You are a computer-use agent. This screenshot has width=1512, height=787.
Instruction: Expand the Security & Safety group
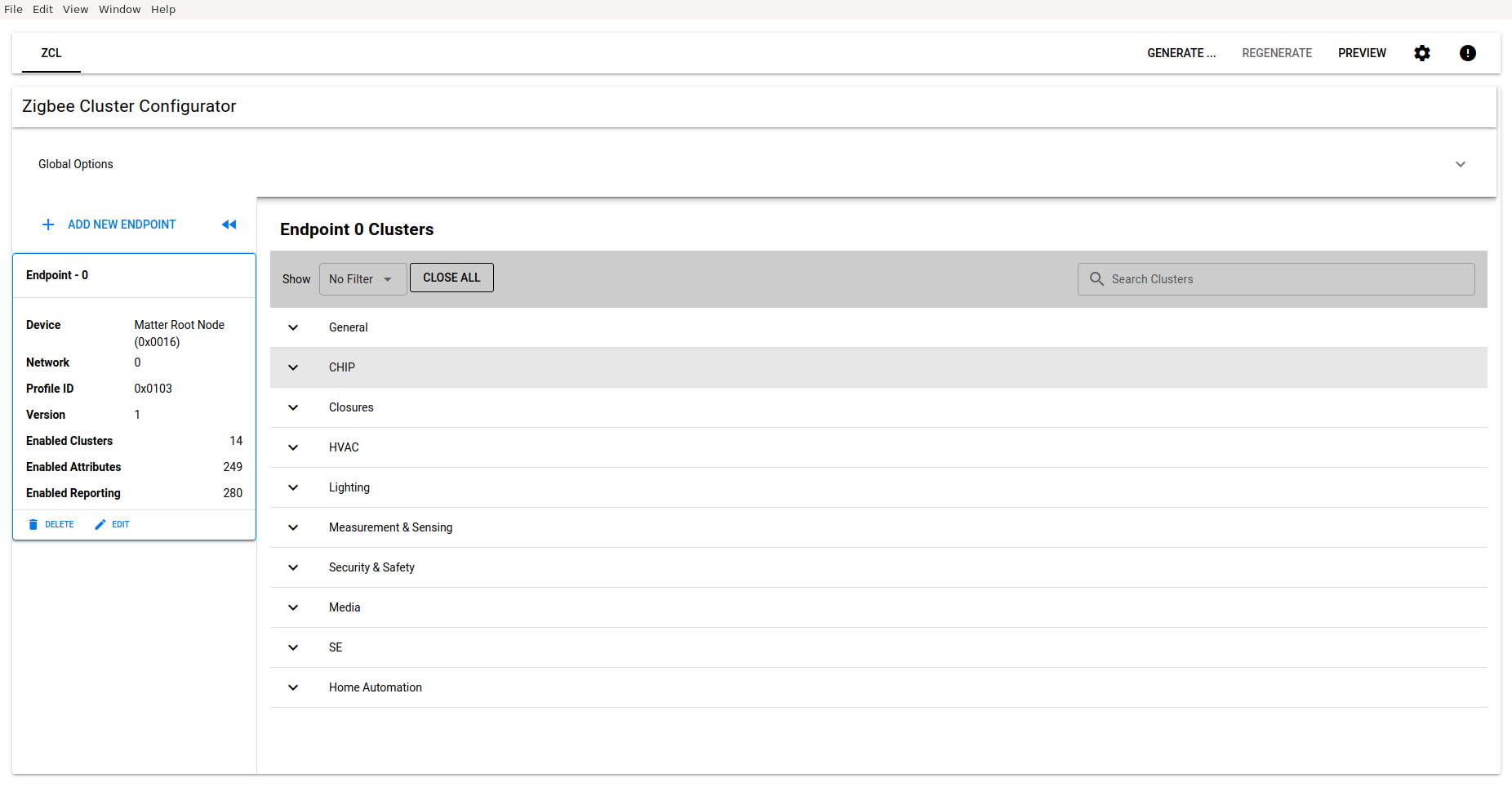tap(293, 567)
